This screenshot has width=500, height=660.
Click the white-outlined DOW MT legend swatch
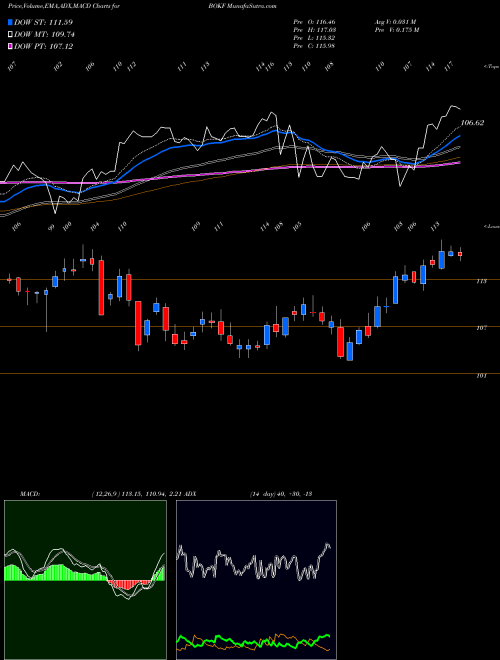(x=11, y=35)
